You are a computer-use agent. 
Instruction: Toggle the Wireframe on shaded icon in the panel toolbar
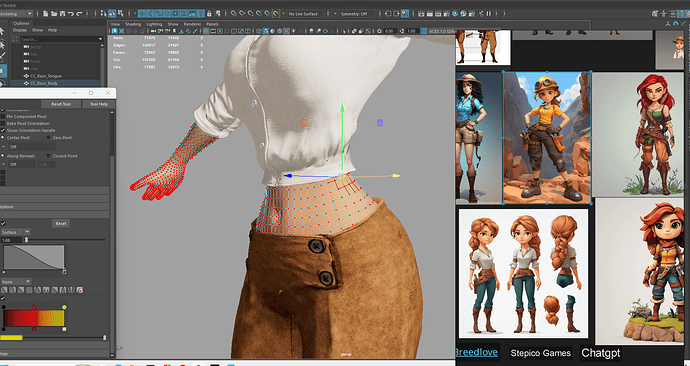279,31
